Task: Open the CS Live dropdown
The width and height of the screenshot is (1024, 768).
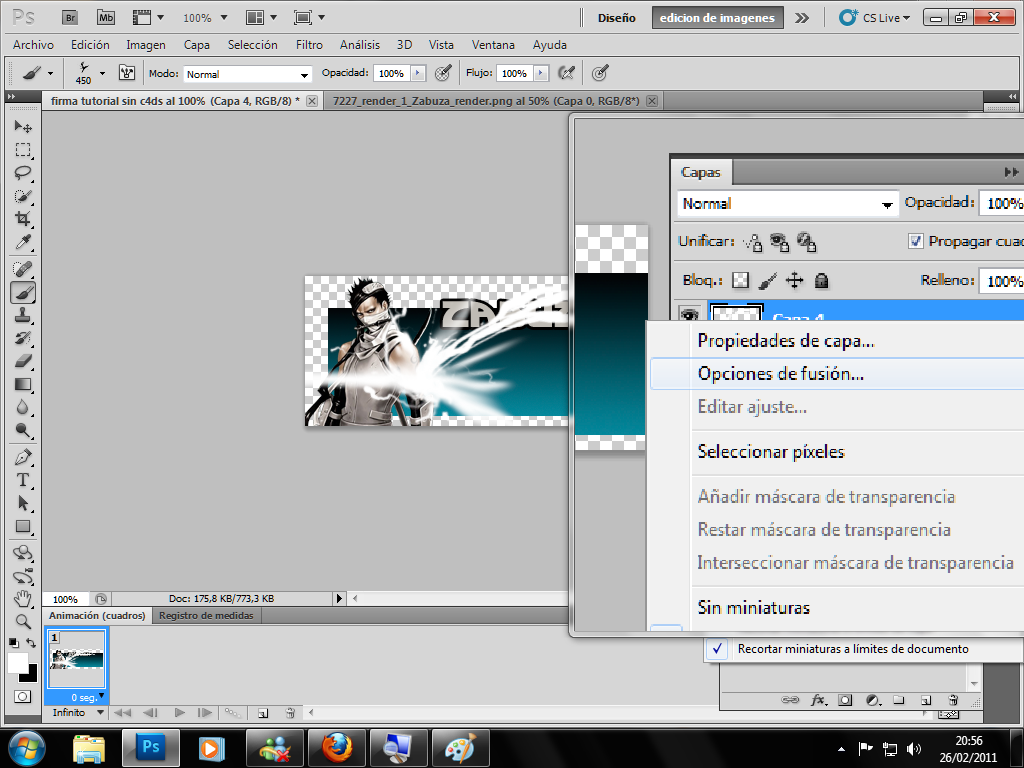Action: (874, 18)
